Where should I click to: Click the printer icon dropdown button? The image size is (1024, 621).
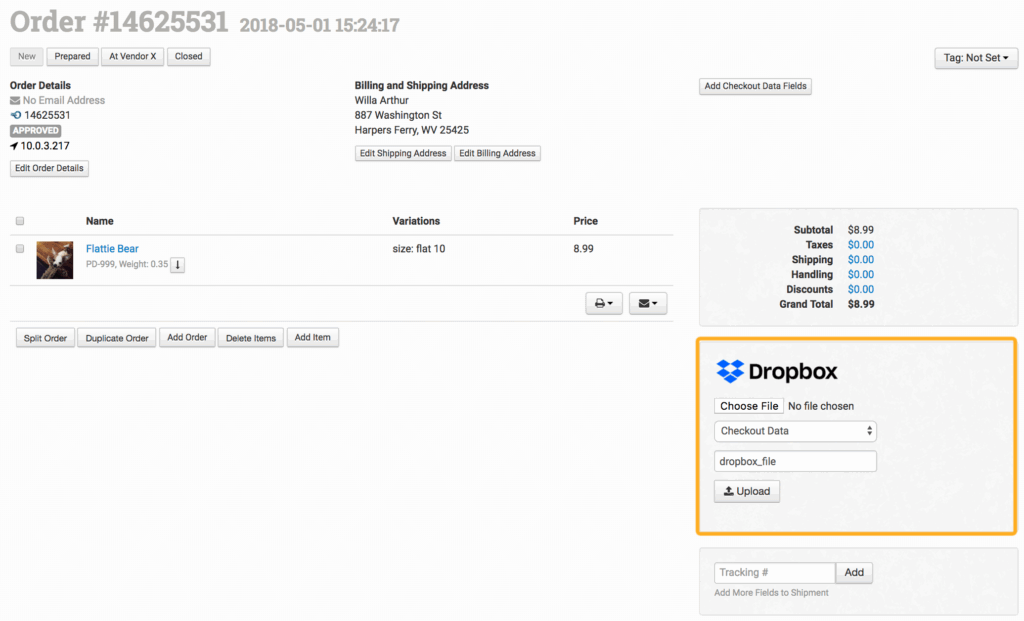tap(604, 304)
